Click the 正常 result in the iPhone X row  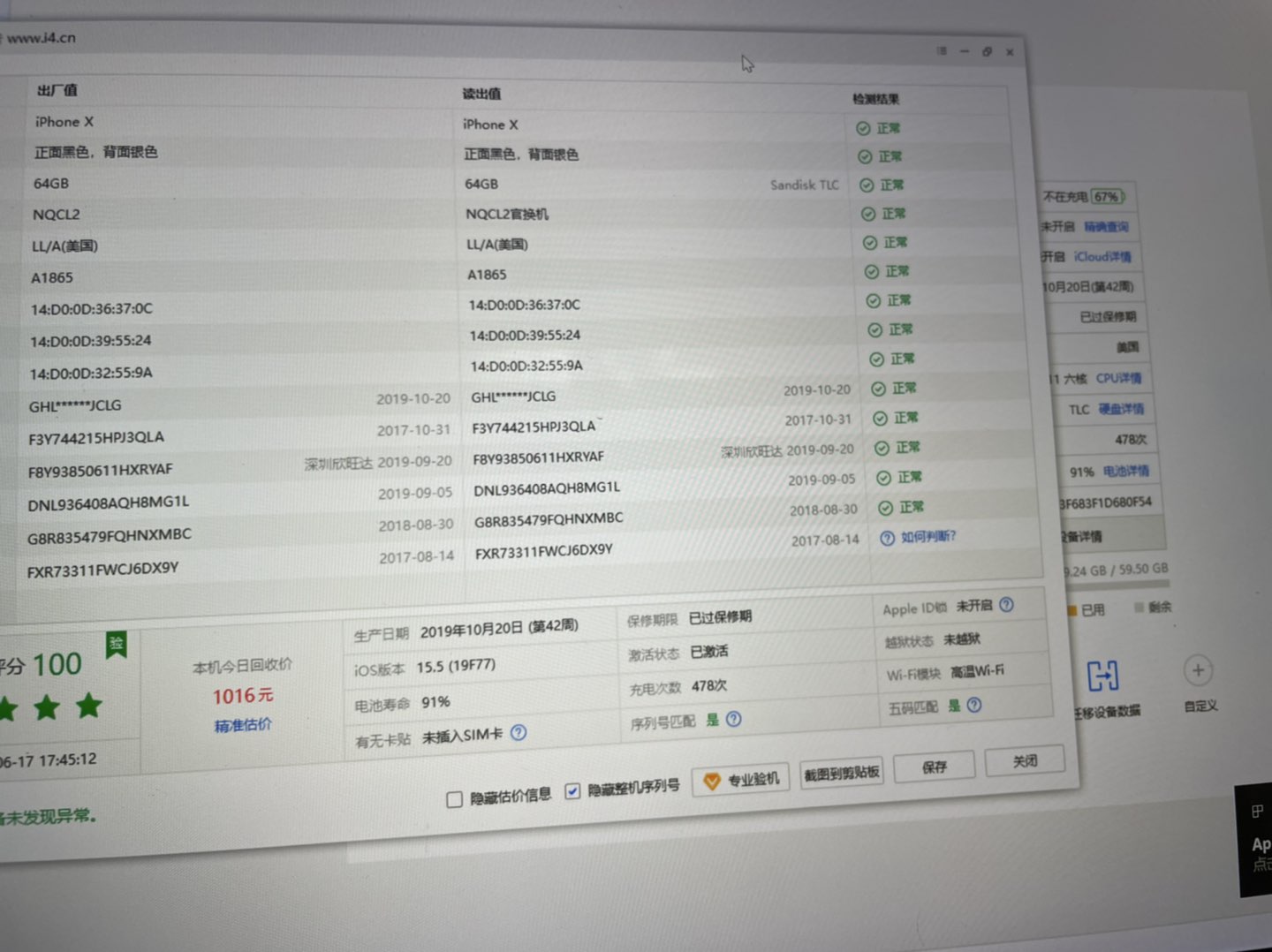coord(889,129)
